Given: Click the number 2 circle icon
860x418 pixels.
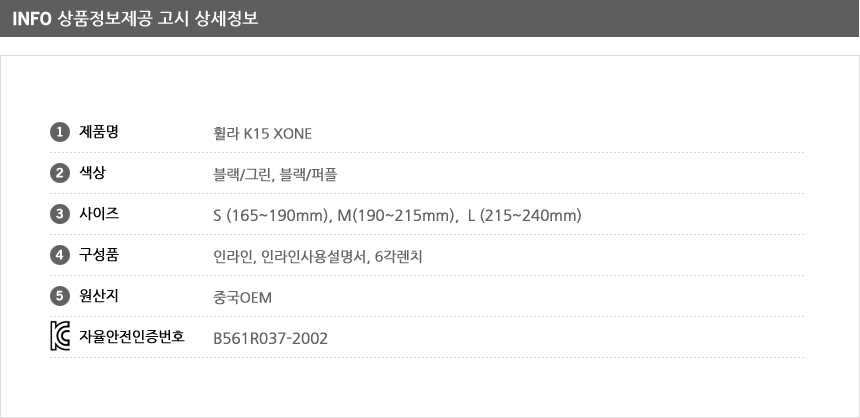Looking at the screenshot, I should (x=60, y=173).
